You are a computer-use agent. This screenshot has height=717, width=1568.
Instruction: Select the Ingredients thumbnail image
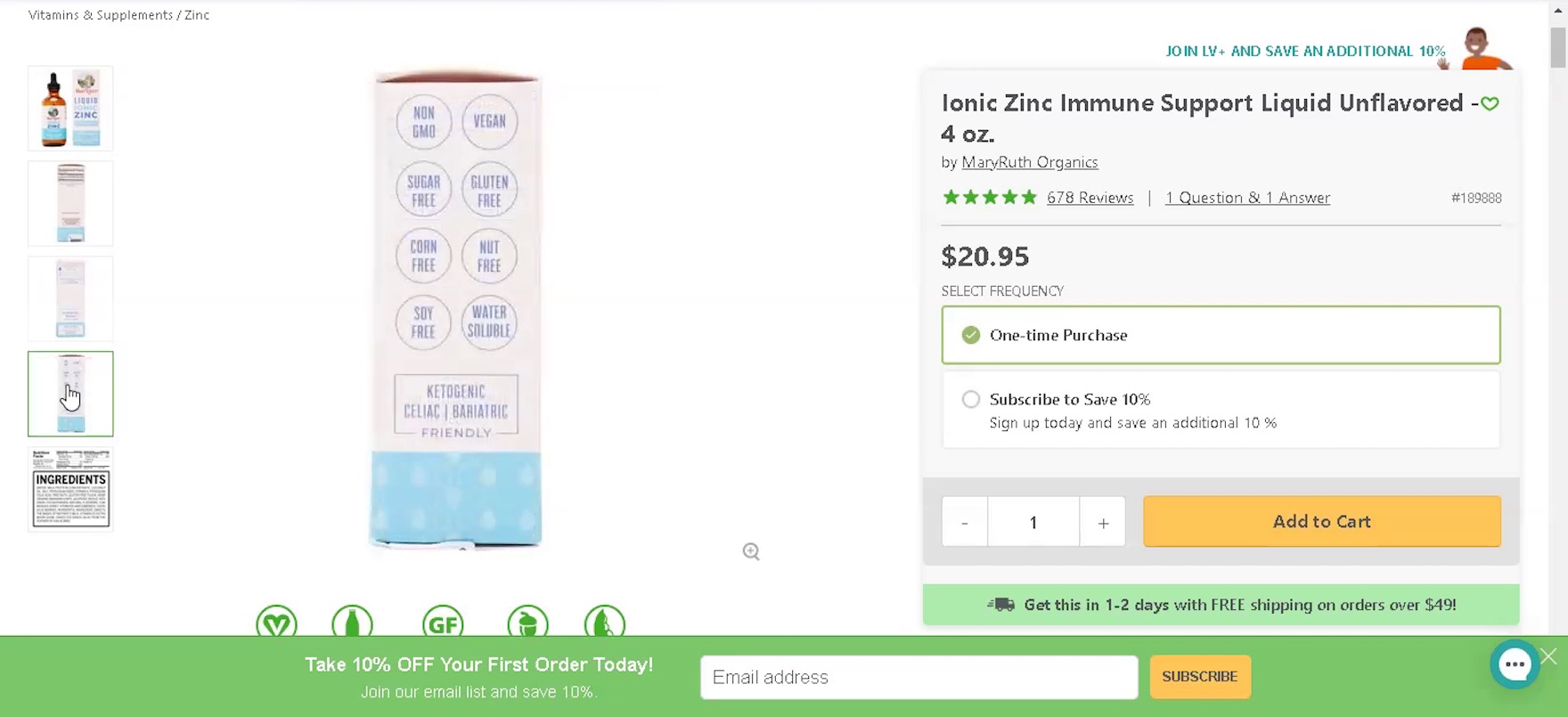click(70, 489)
